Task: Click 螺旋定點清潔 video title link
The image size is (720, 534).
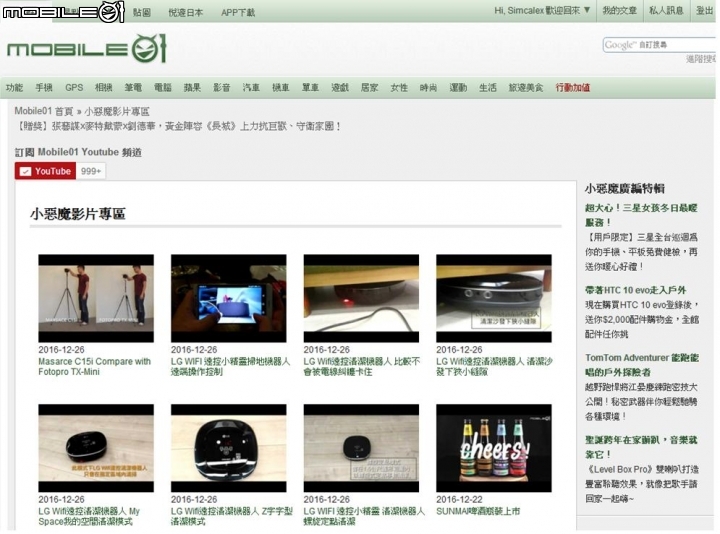Action: [x=364, y=516]
